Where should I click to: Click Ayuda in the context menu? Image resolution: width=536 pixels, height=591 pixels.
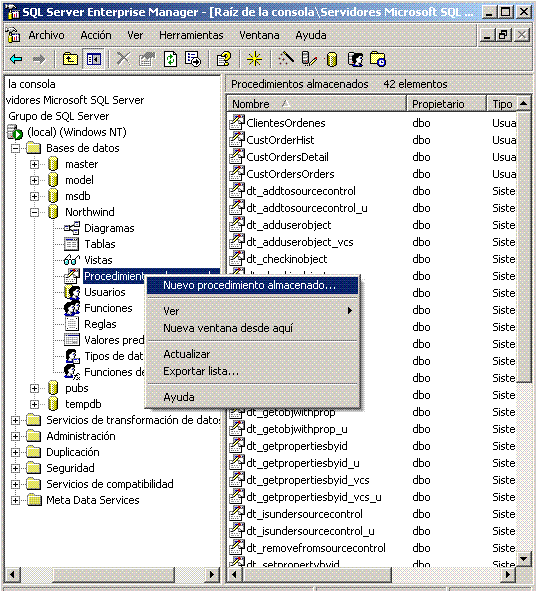tap(252, 397)
